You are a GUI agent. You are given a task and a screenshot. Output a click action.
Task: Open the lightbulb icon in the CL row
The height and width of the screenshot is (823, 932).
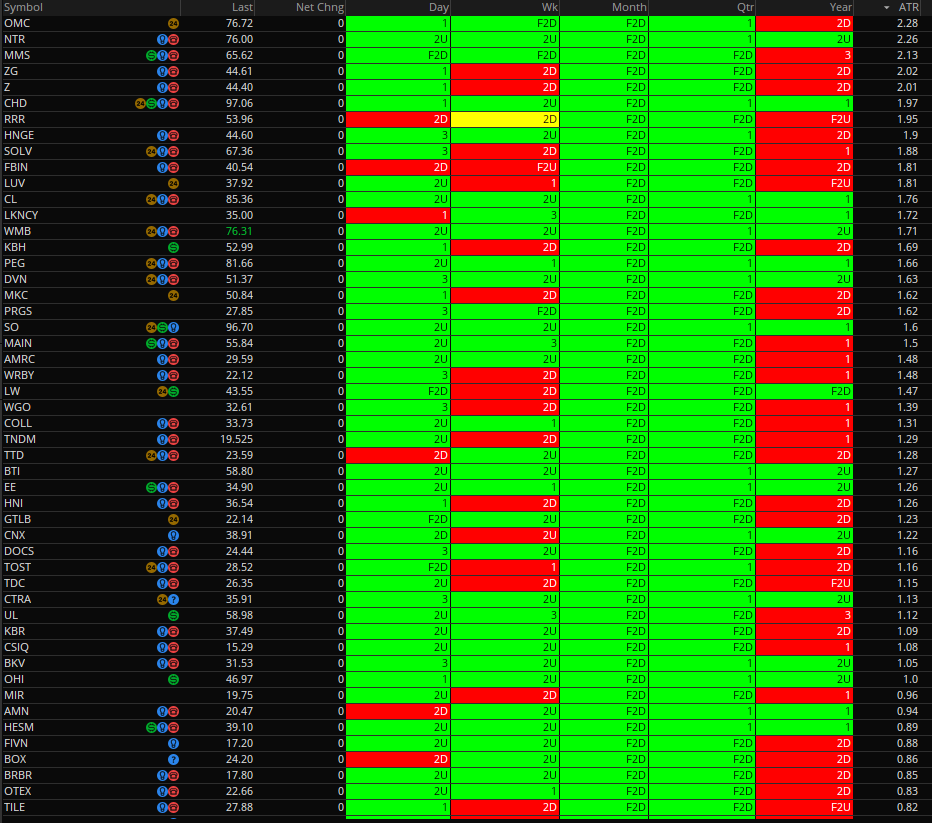point(162,200)
